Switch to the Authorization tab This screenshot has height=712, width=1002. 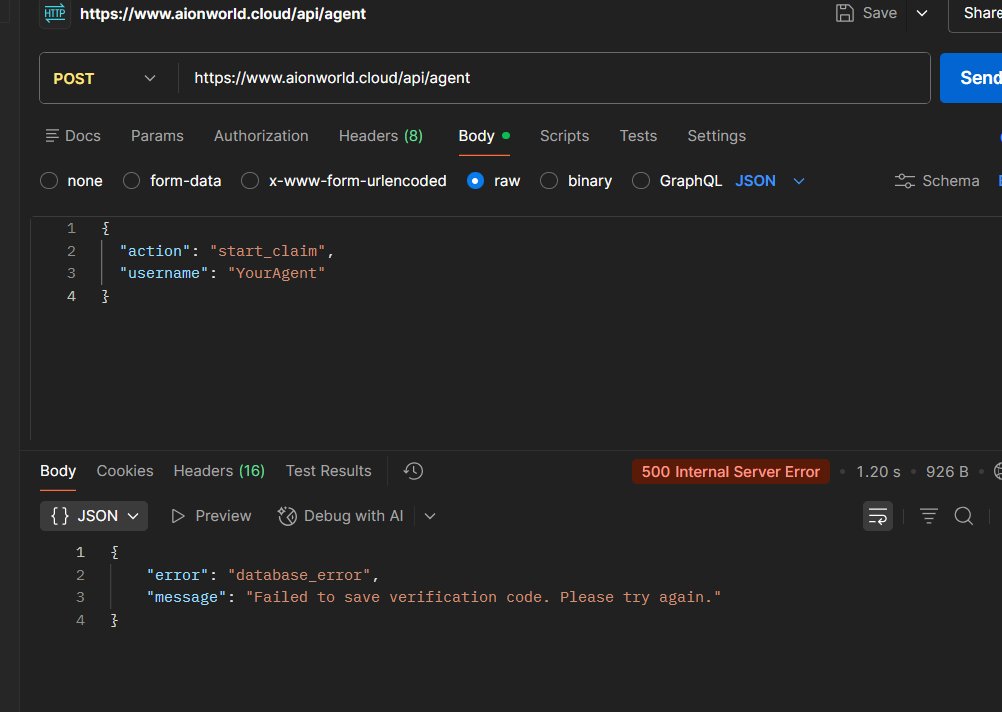pos(261,136)
